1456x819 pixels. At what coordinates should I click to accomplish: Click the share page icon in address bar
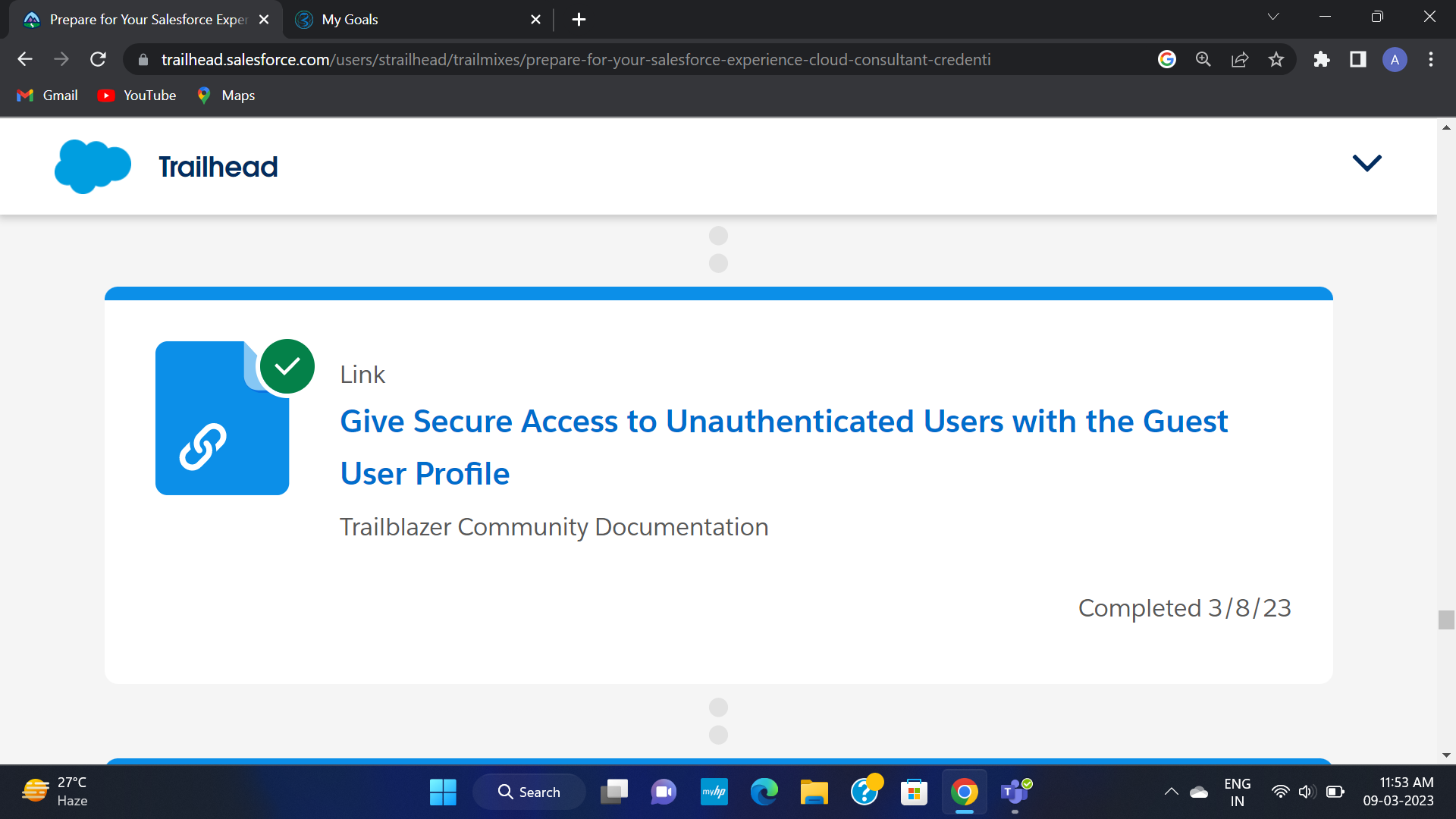click(x=1240, y=59)
